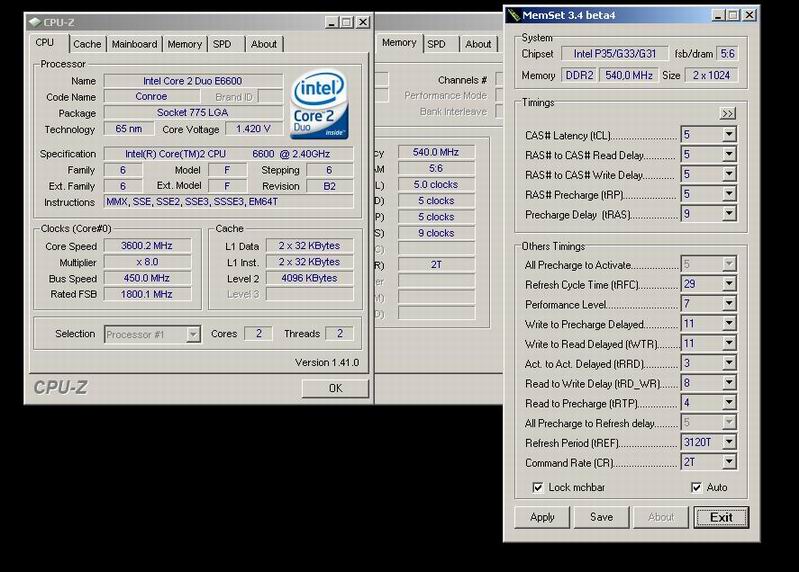
Task: Click the >> expand timings button
Action: 728,113
